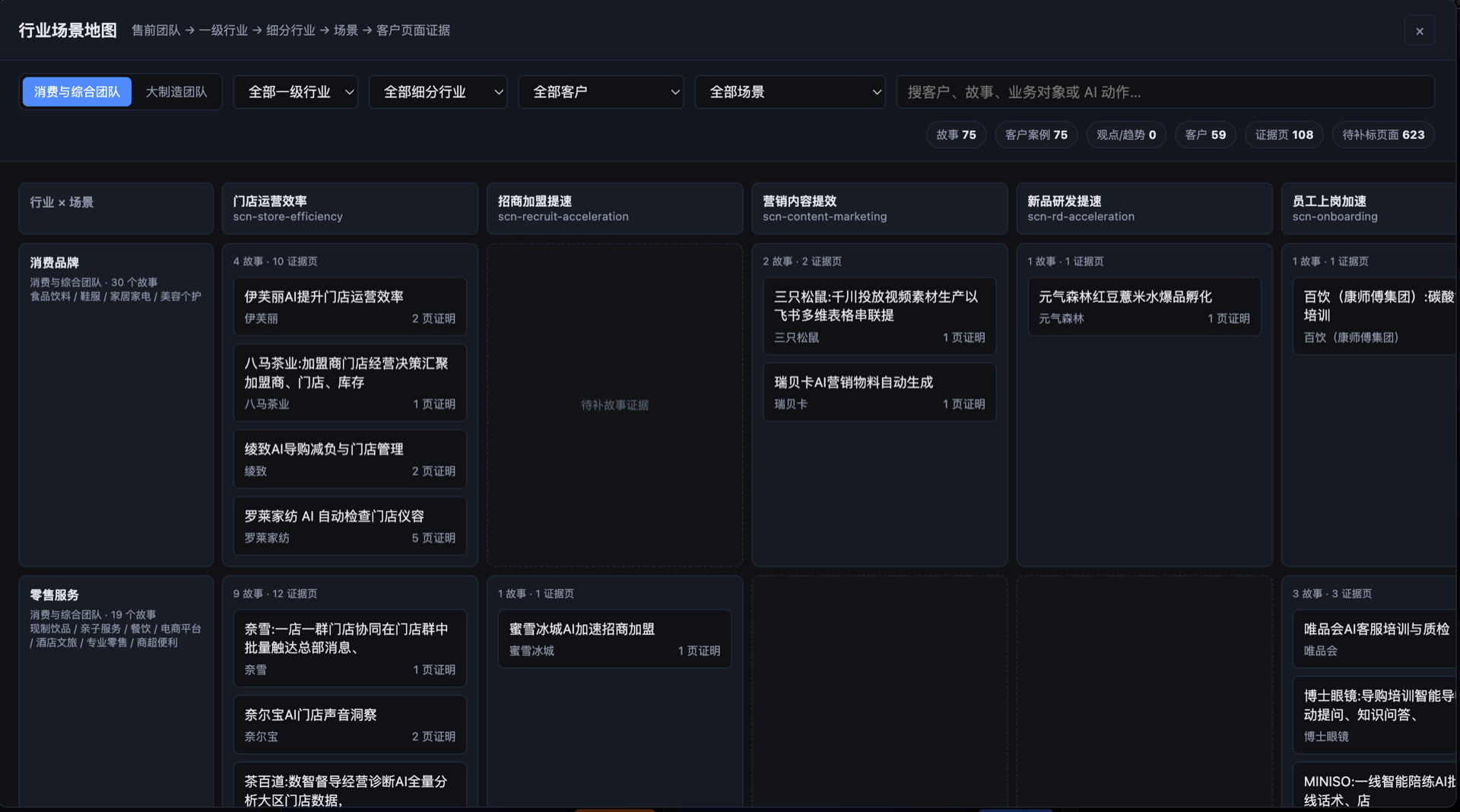1460x812 pixels.
Task: Switch to 消费与综合团队 tab
Action: pos(77,92)
